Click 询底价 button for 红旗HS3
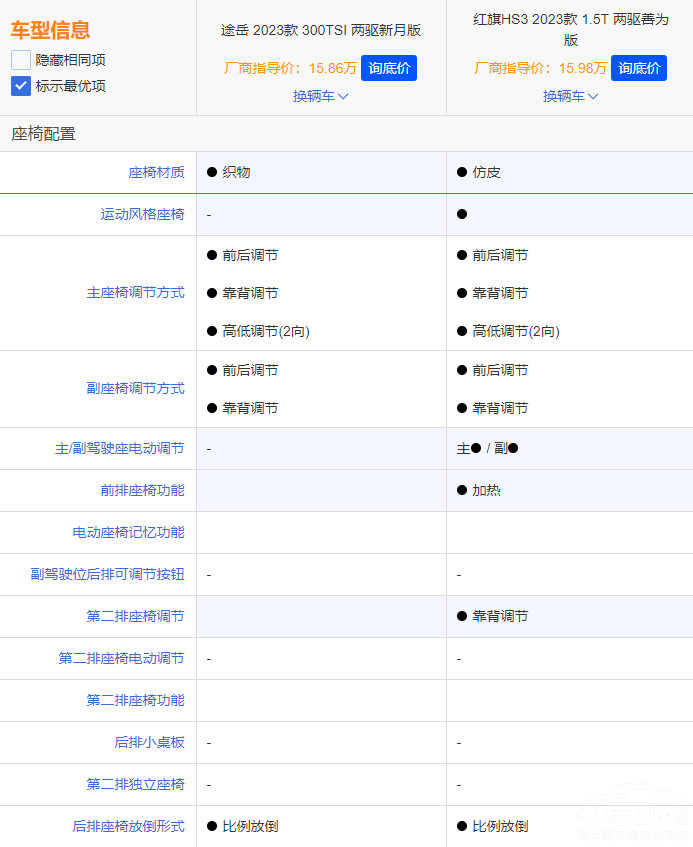The height and width of the screenshot is (847, 693). pos(639,68)
